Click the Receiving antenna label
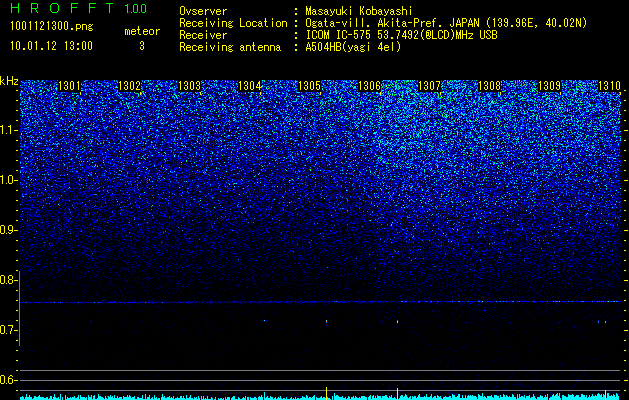Screen dimensions: 629x400 click(230, 47)
